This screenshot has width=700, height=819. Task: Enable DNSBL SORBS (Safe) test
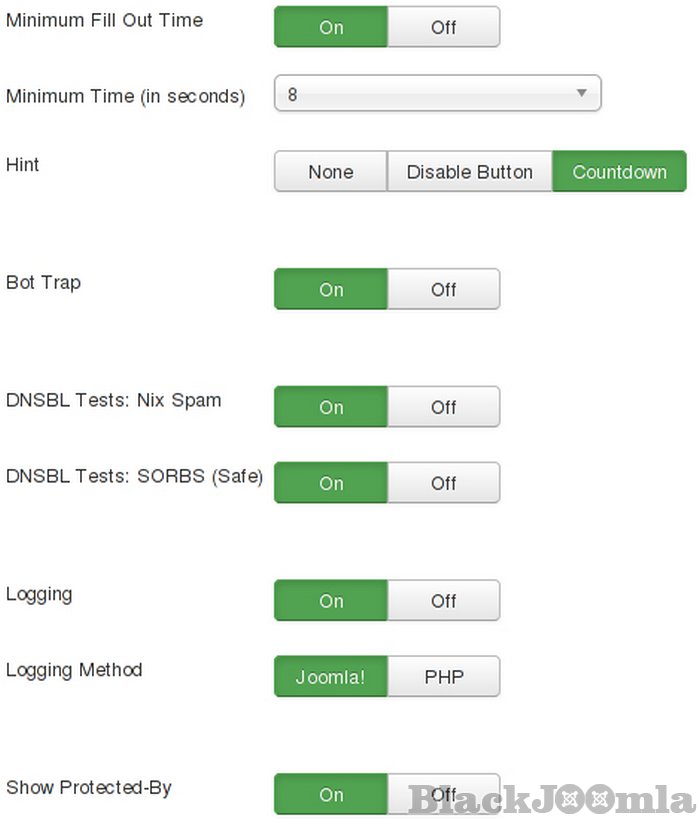[x=331, y=483]
